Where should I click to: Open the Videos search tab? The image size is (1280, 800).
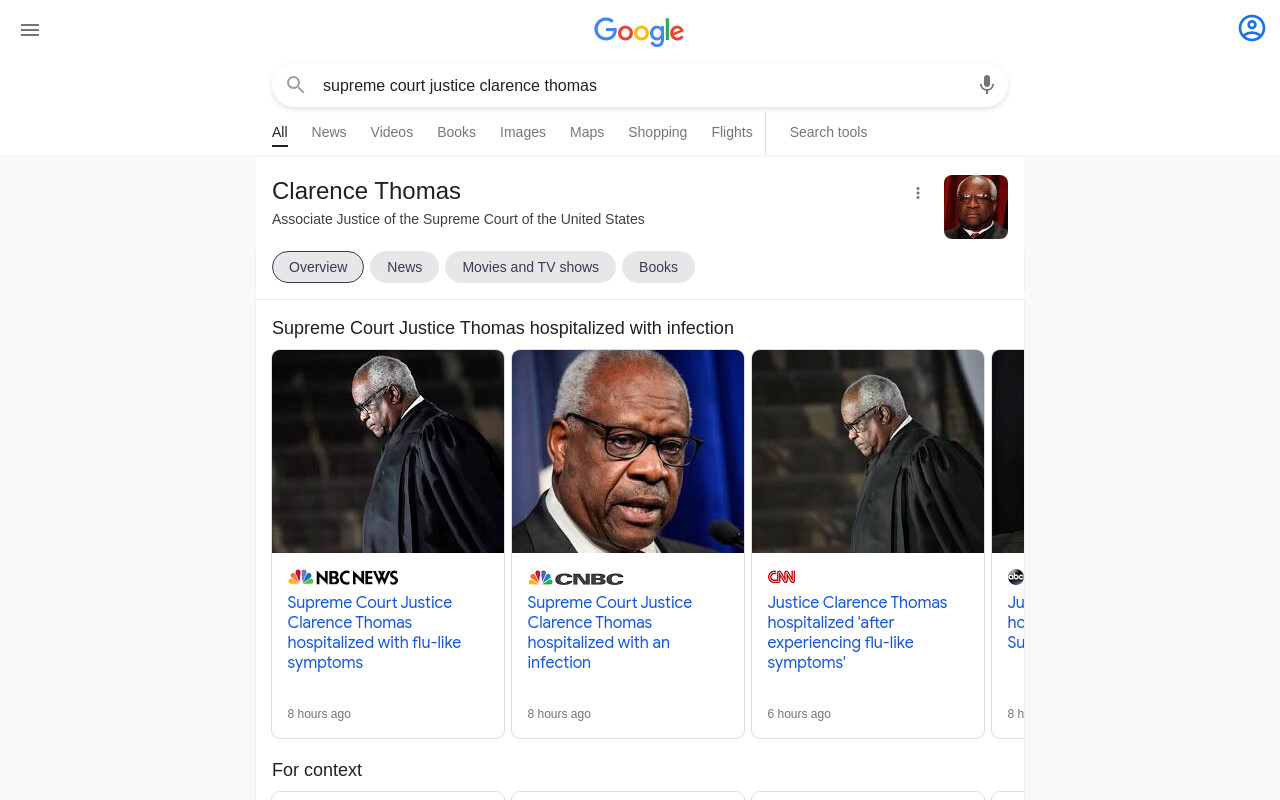392,132
